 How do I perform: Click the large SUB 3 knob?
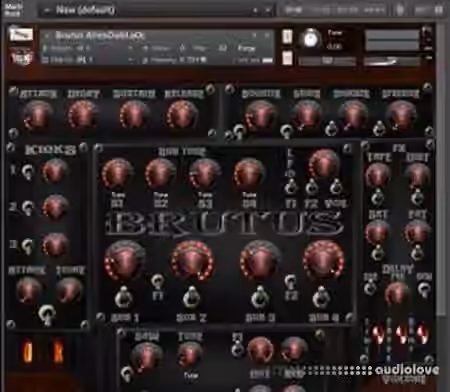point(260,261)
